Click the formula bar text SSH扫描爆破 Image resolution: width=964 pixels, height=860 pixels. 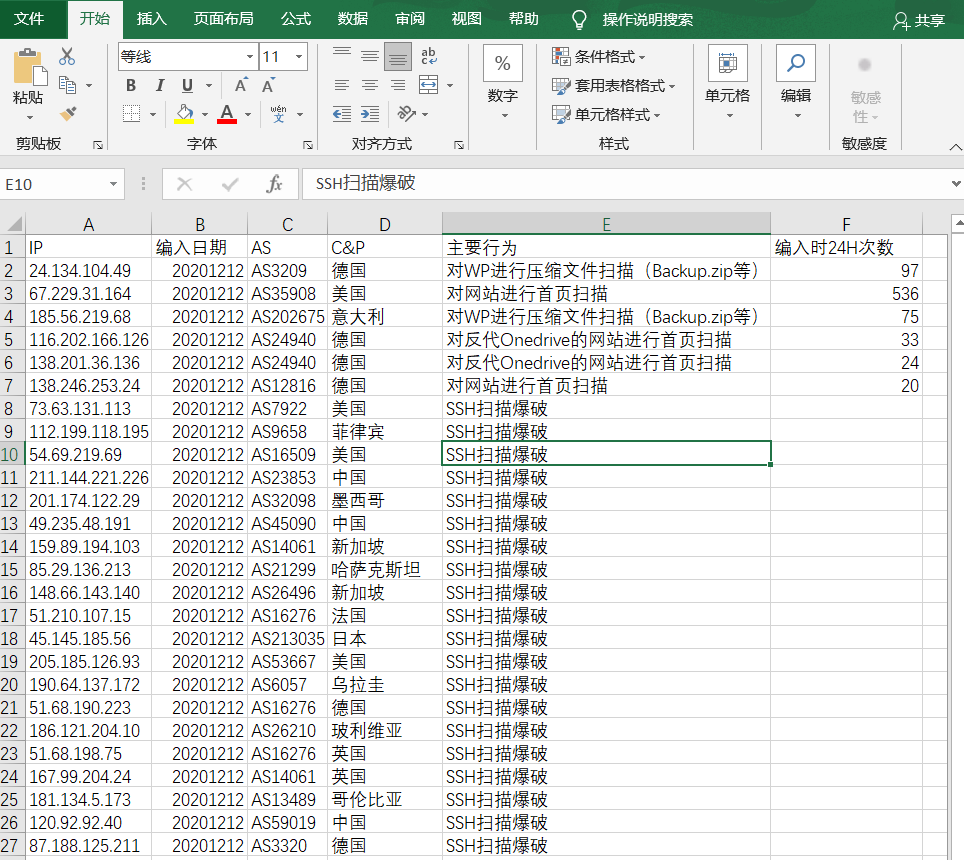(x=365, y=183)
